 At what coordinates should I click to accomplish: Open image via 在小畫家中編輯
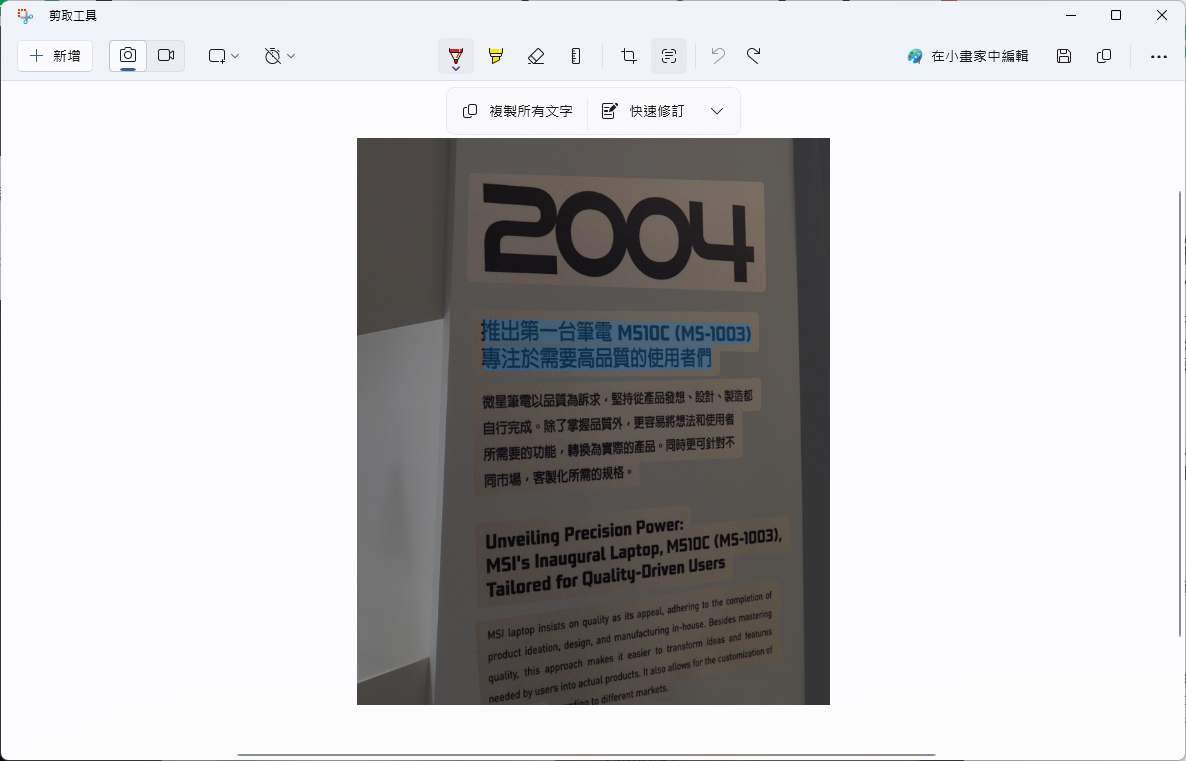click(x=968, y=56)
